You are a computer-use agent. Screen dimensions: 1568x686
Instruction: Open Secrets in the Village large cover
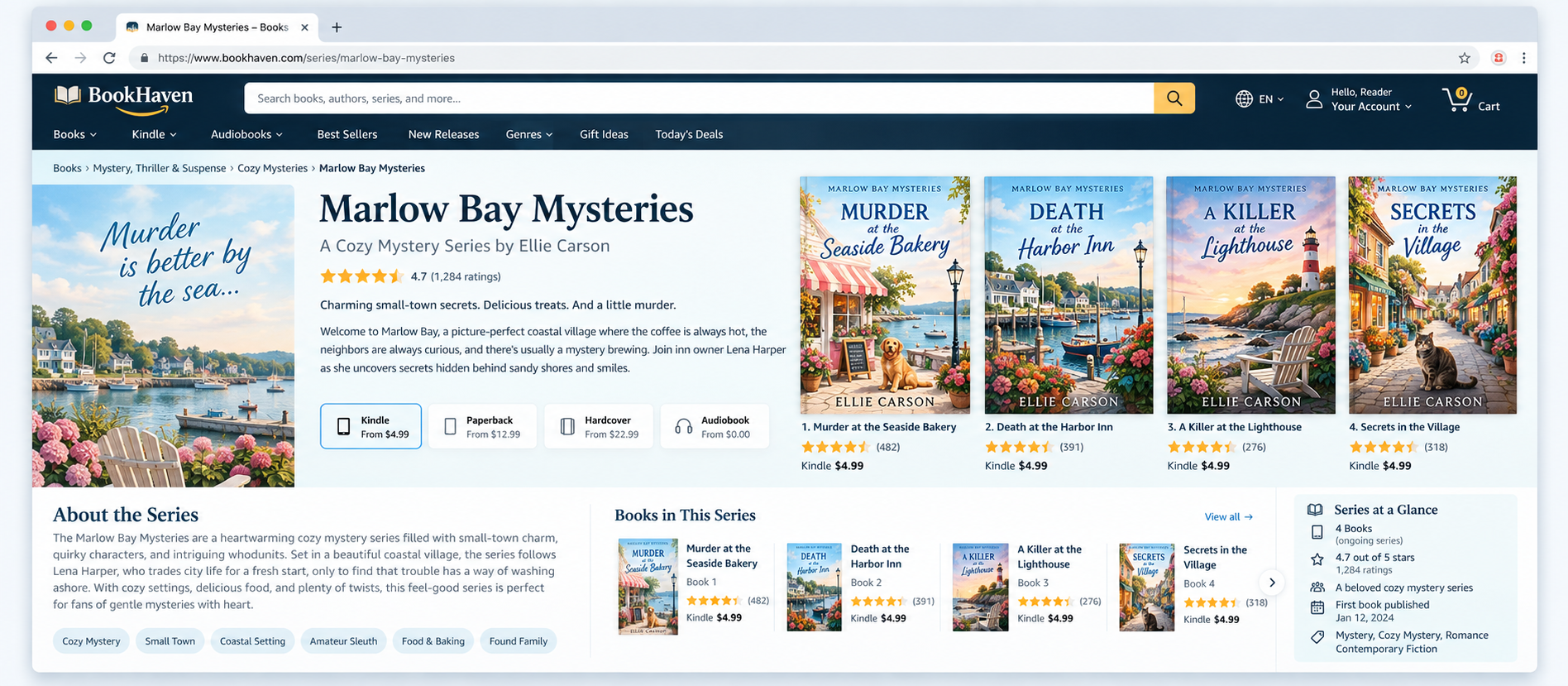click(1432, 295)
